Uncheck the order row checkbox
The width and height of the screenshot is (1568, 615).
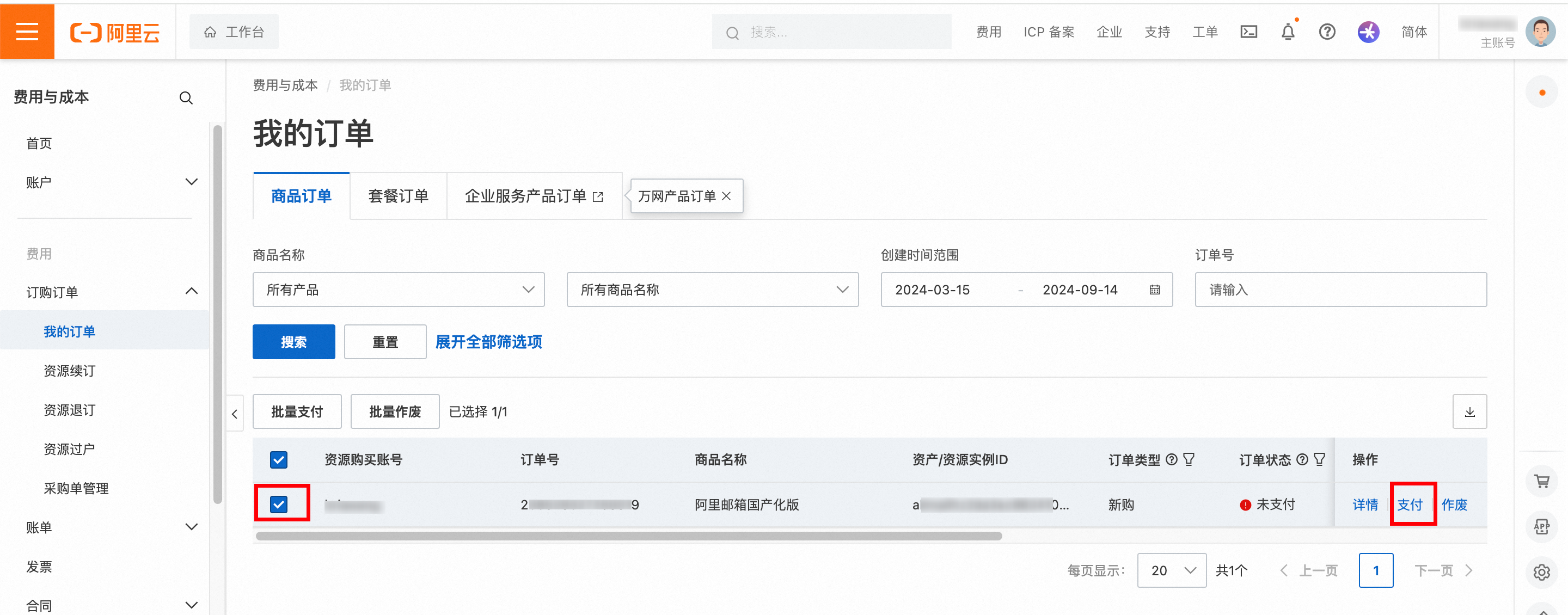point(279,503)
